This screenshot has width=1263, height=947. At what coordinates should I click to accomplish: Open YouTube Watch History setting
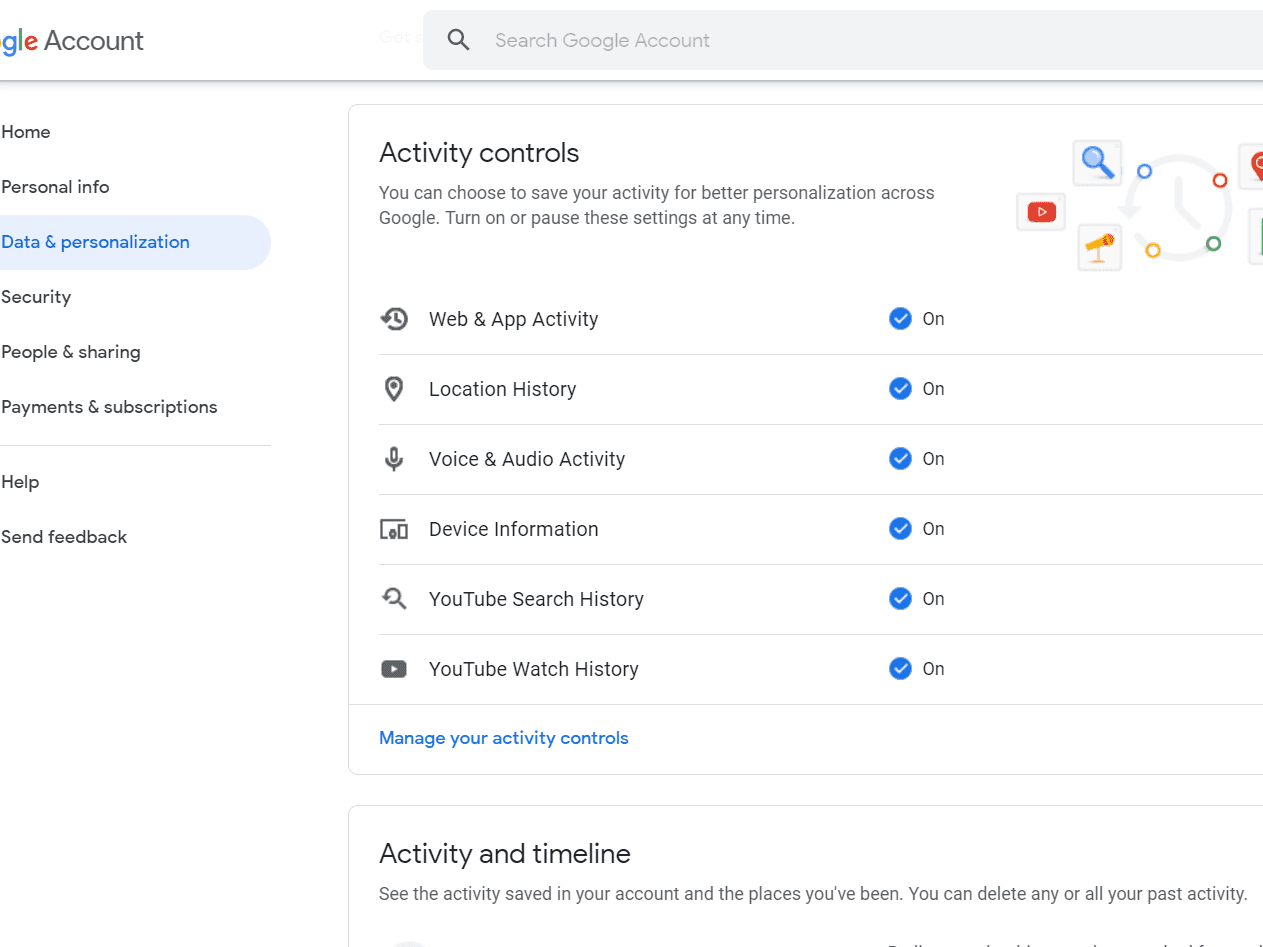(x=821, y=669)
